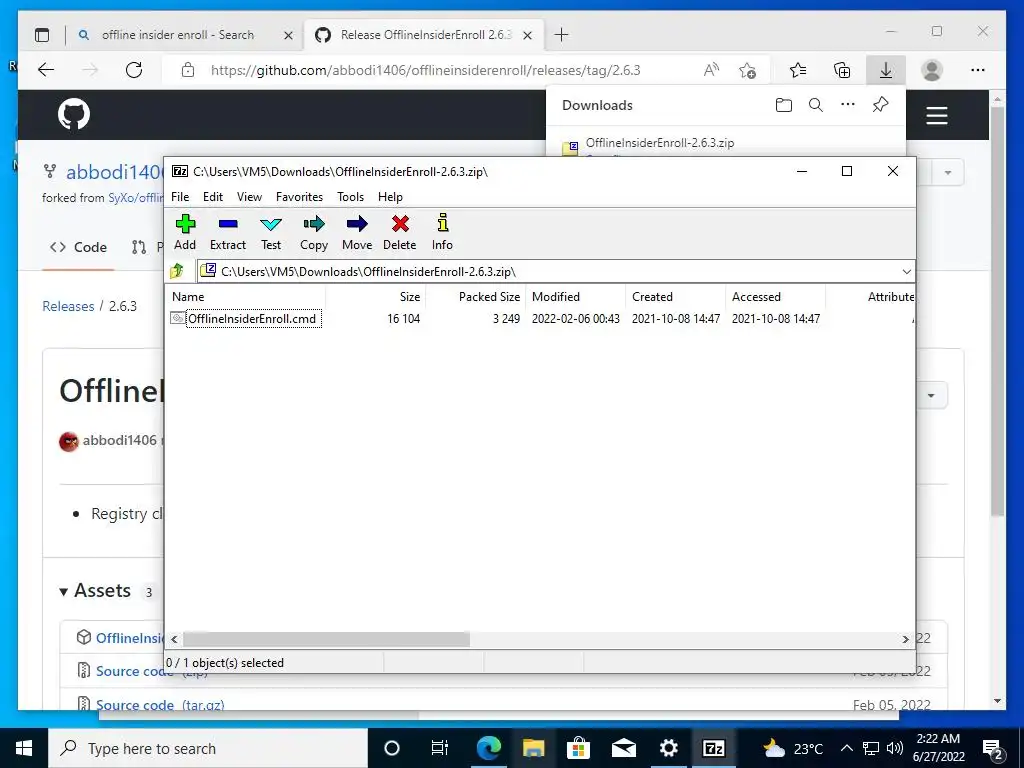Toggle the Edge Downloads toolbar button
Screen dimensions: 1024x768
(x=886, y=70)
